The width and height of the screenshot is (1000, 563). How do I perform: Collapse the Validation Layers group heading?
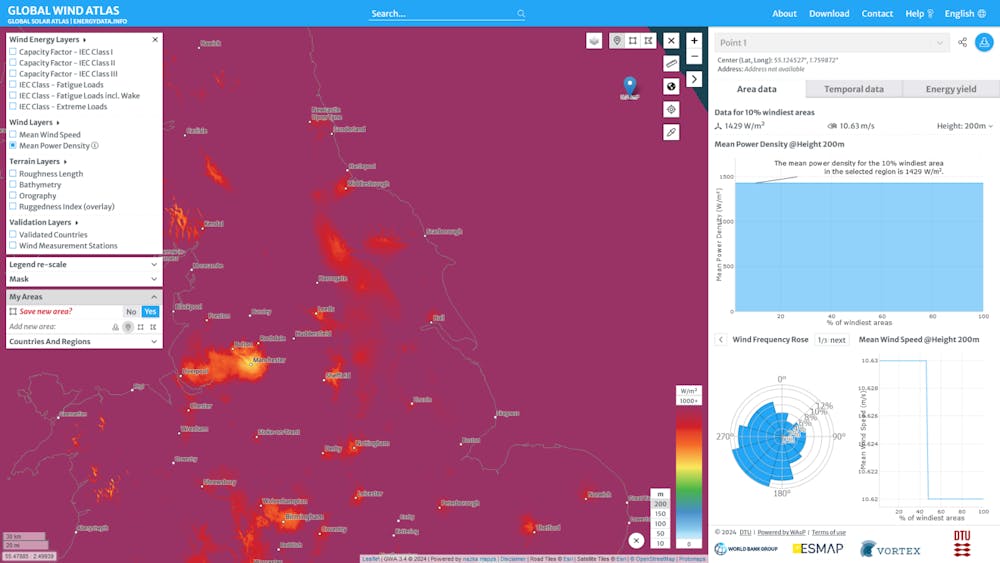[x=43, y=223]
